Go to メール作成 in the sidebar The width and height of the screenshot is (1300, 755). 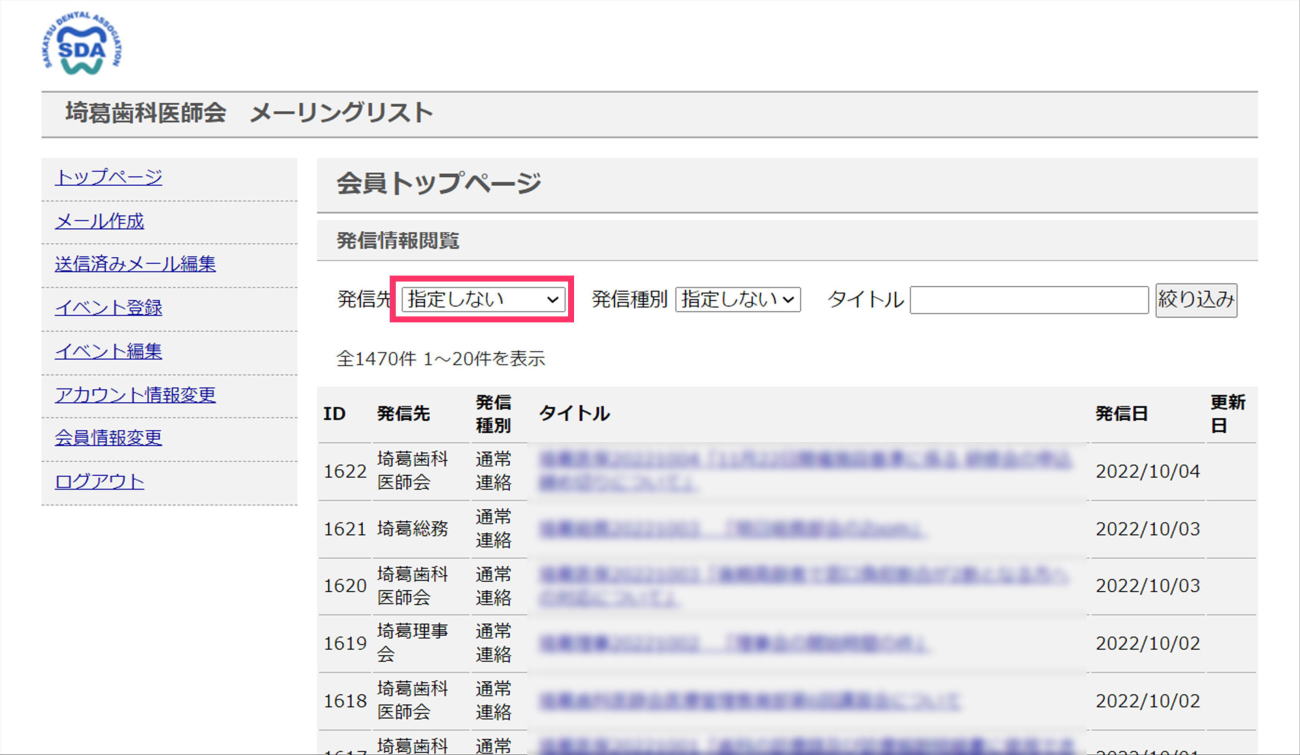coord(99,221)
